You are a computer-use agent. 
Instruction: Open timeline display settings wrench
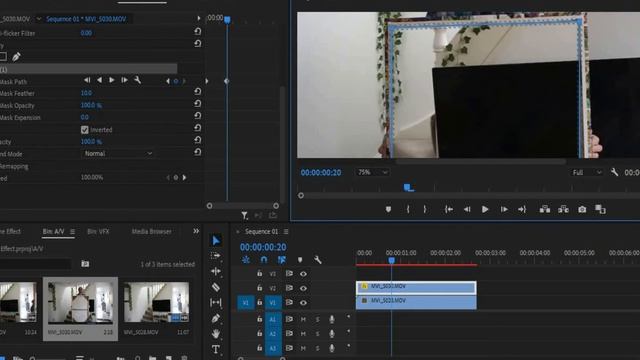coord(318,260)
